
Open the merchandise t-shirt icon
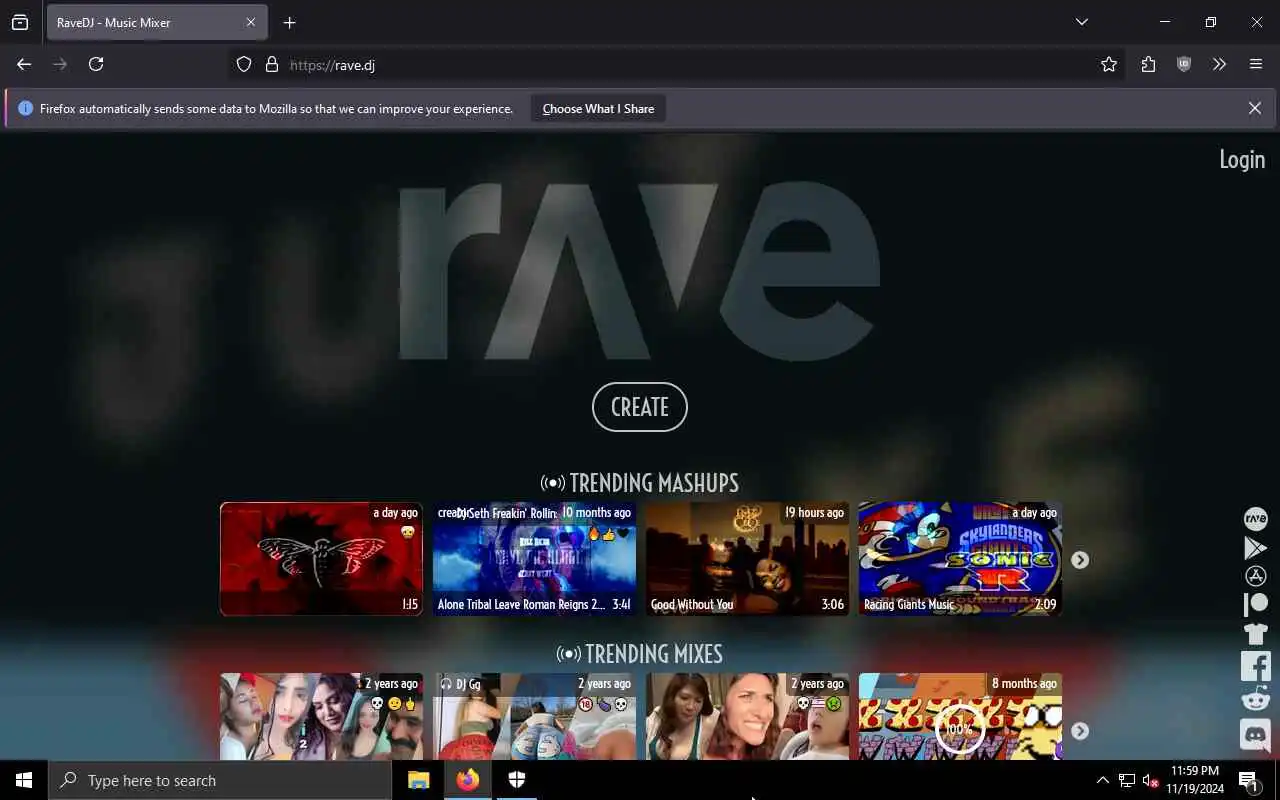1255,634
